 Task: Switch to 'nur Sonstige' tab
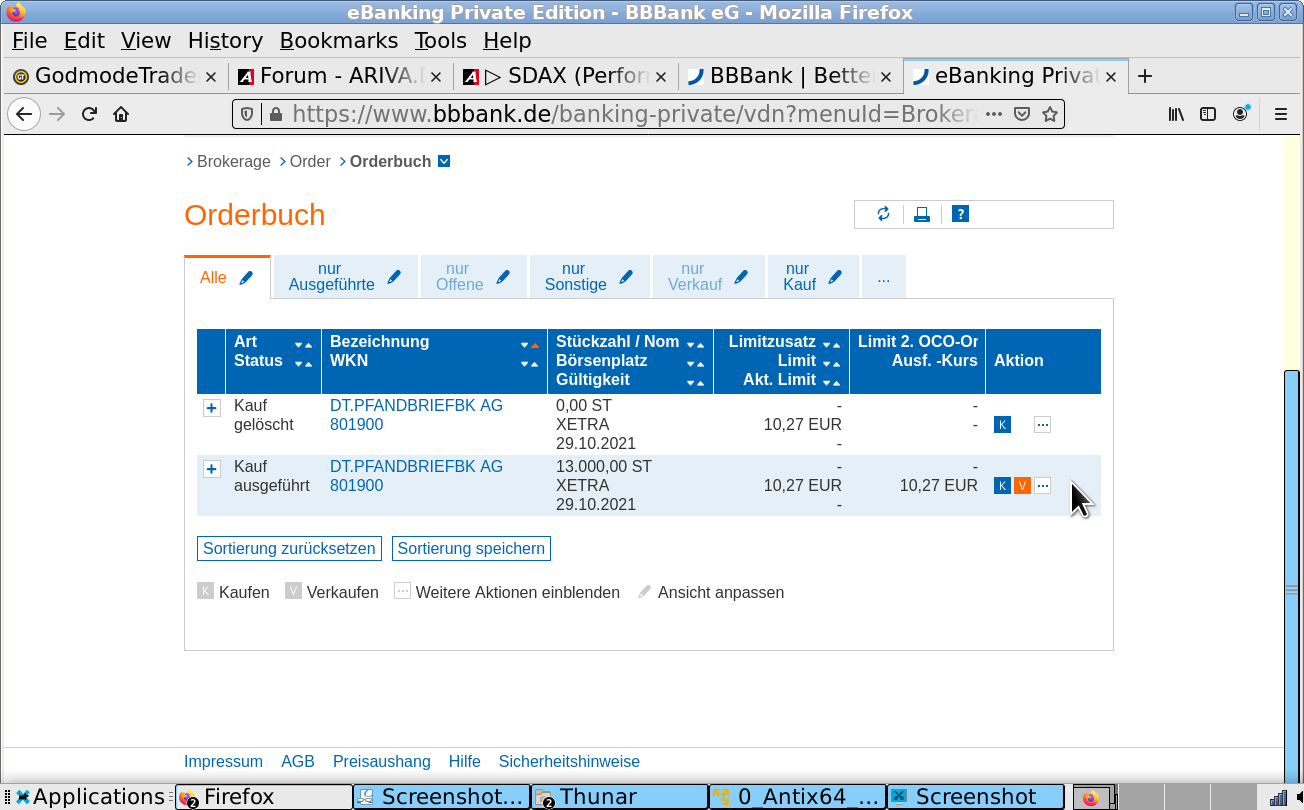tap(575, 276)
